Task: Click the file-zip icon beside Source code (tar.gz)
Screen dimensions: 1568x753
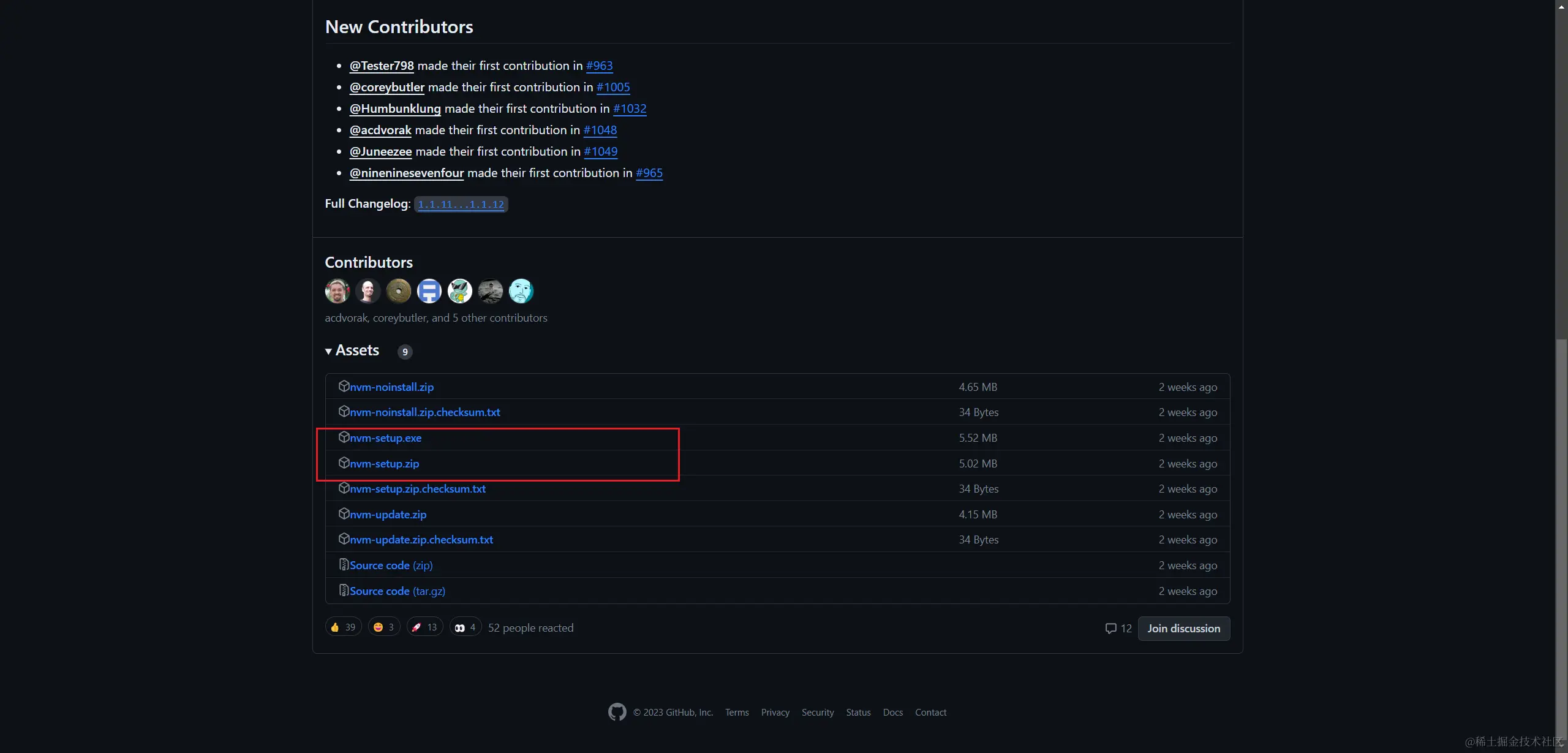Action: (x=344, y=591)
